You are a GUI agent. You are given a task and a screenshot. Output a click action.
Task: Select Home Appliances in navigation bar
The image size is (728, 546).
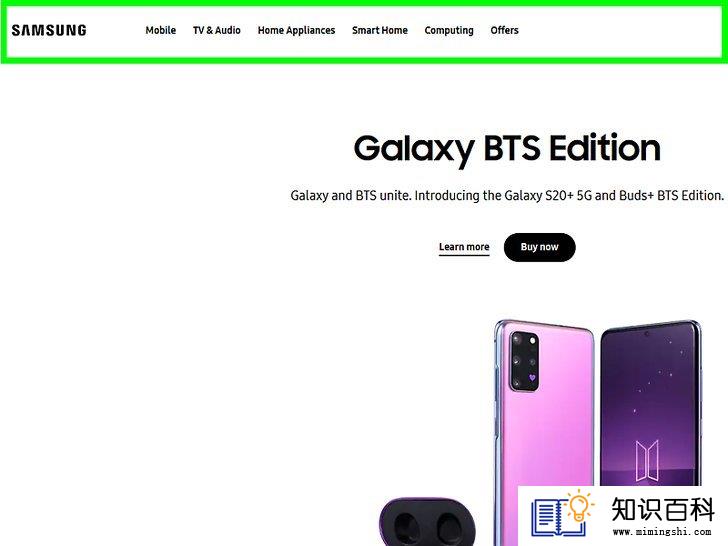click(x=296, y=30)
